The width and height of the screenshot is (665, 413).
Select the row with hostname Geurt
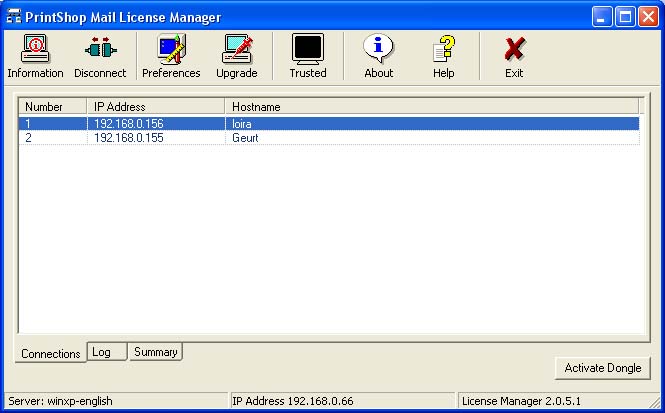[x=329, y=138]
